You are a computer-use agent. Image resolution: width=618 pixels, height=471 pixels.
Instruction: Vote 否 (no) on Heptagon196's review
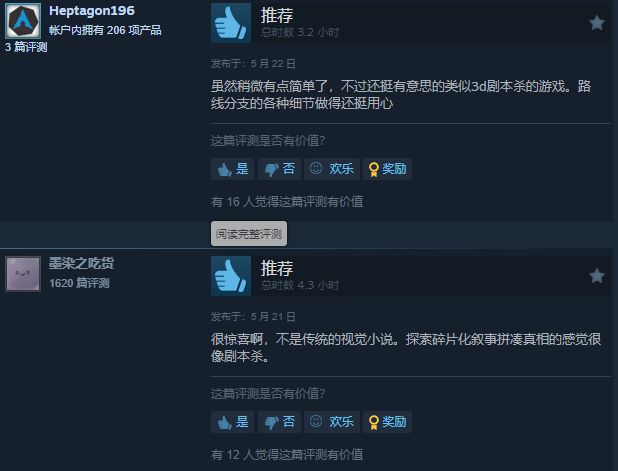[x=279, y=169]
